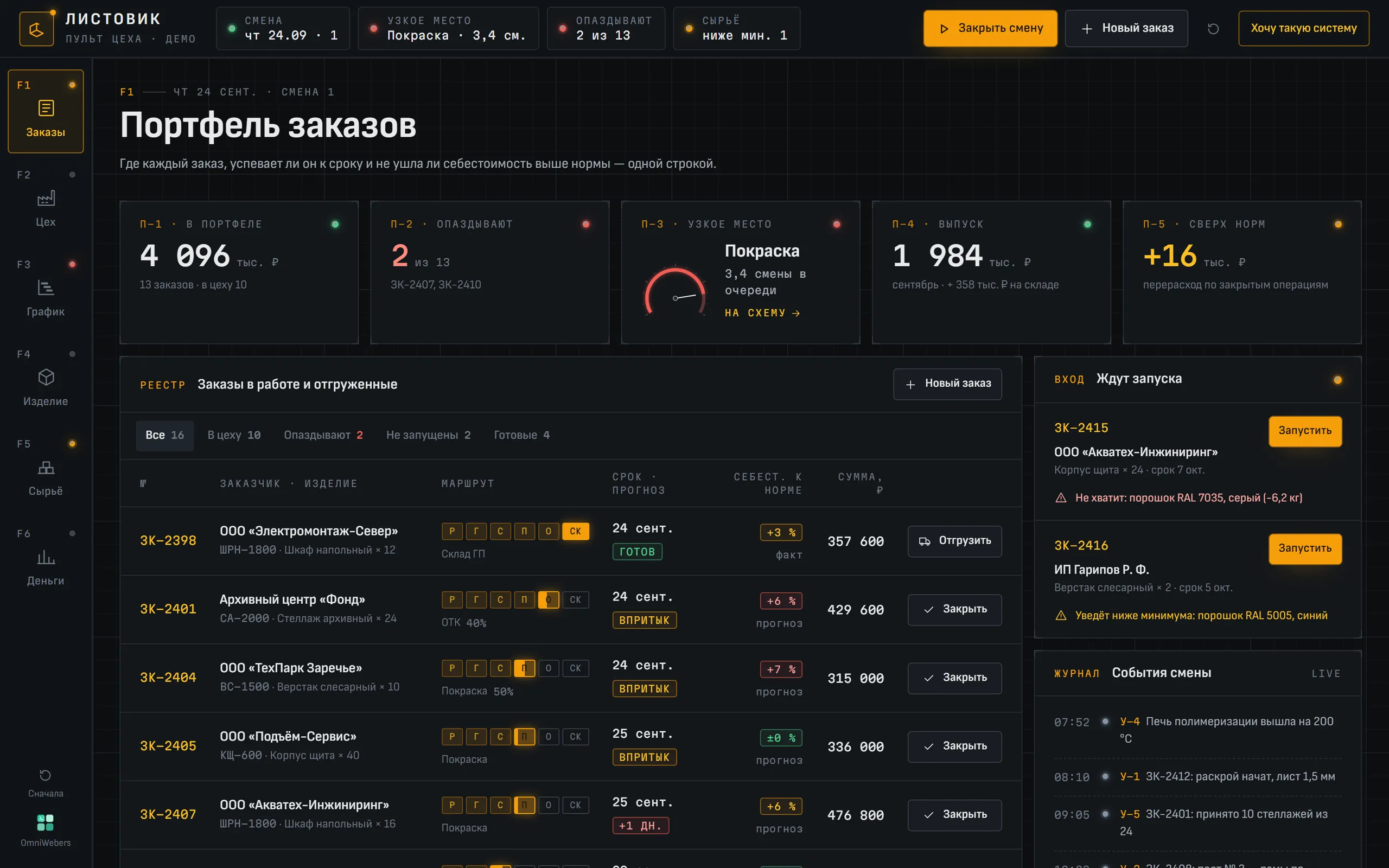The image size is (1389, 868).
Task: Follow the НА СХЕМУ link
Action: (x=762, y=313)
